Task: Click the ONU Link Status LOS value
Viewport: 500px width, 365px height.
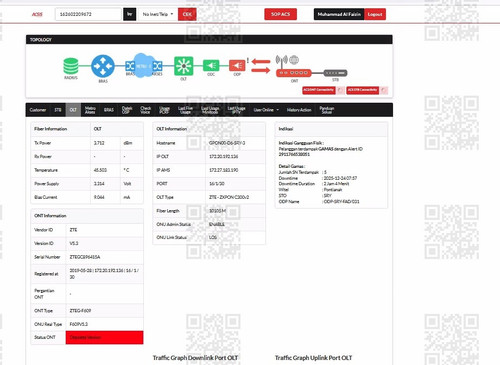Action: pos(213,238)
